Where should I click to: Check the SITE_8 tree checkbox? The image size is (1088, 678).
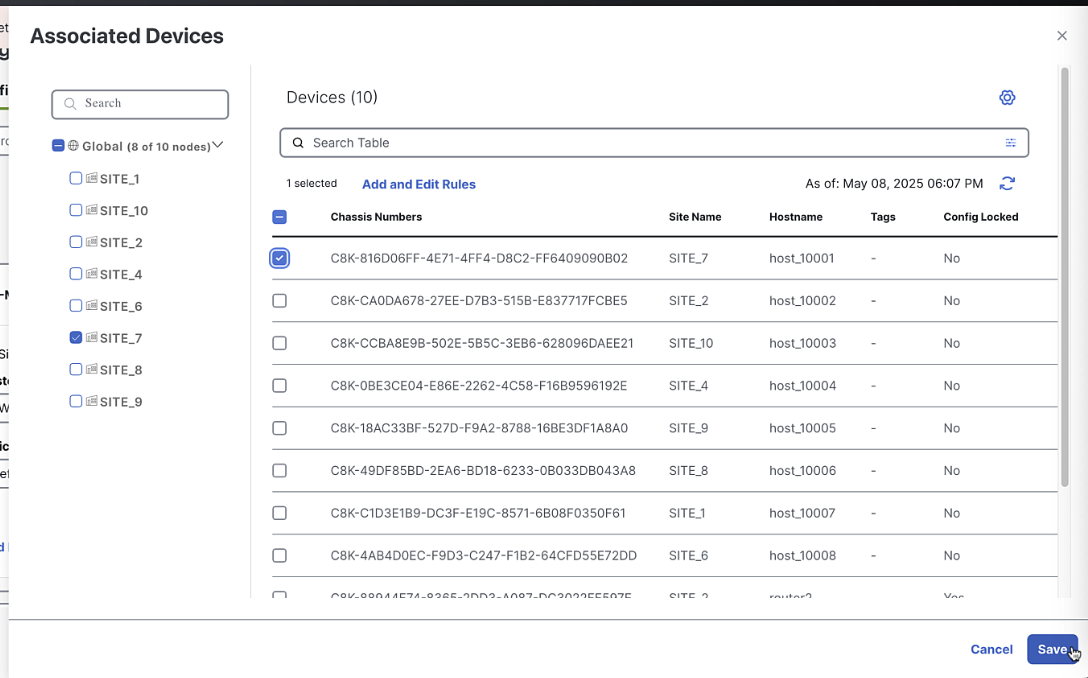[x=76, y=370]
